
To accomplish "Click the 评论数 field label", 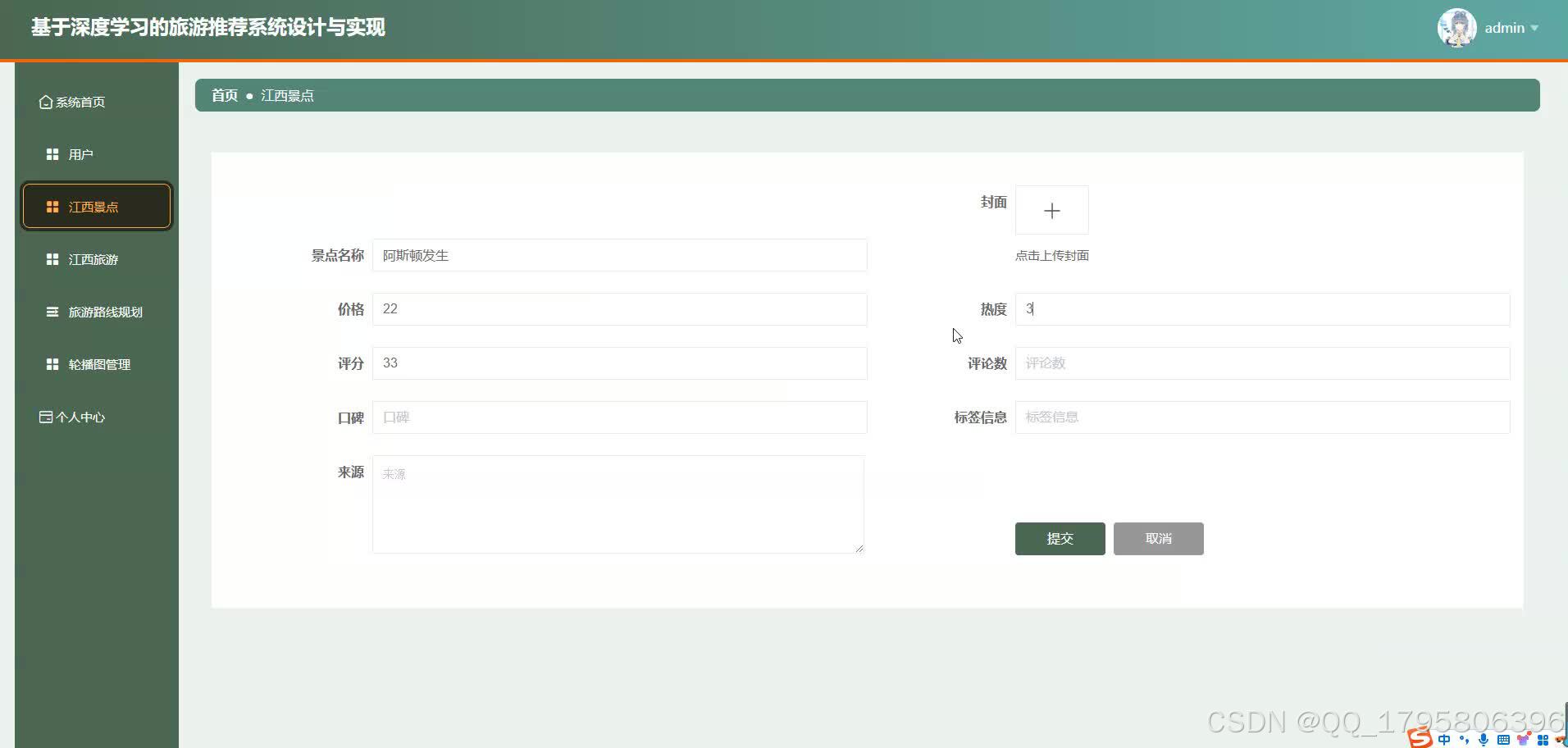I will (x=987, y=363).
